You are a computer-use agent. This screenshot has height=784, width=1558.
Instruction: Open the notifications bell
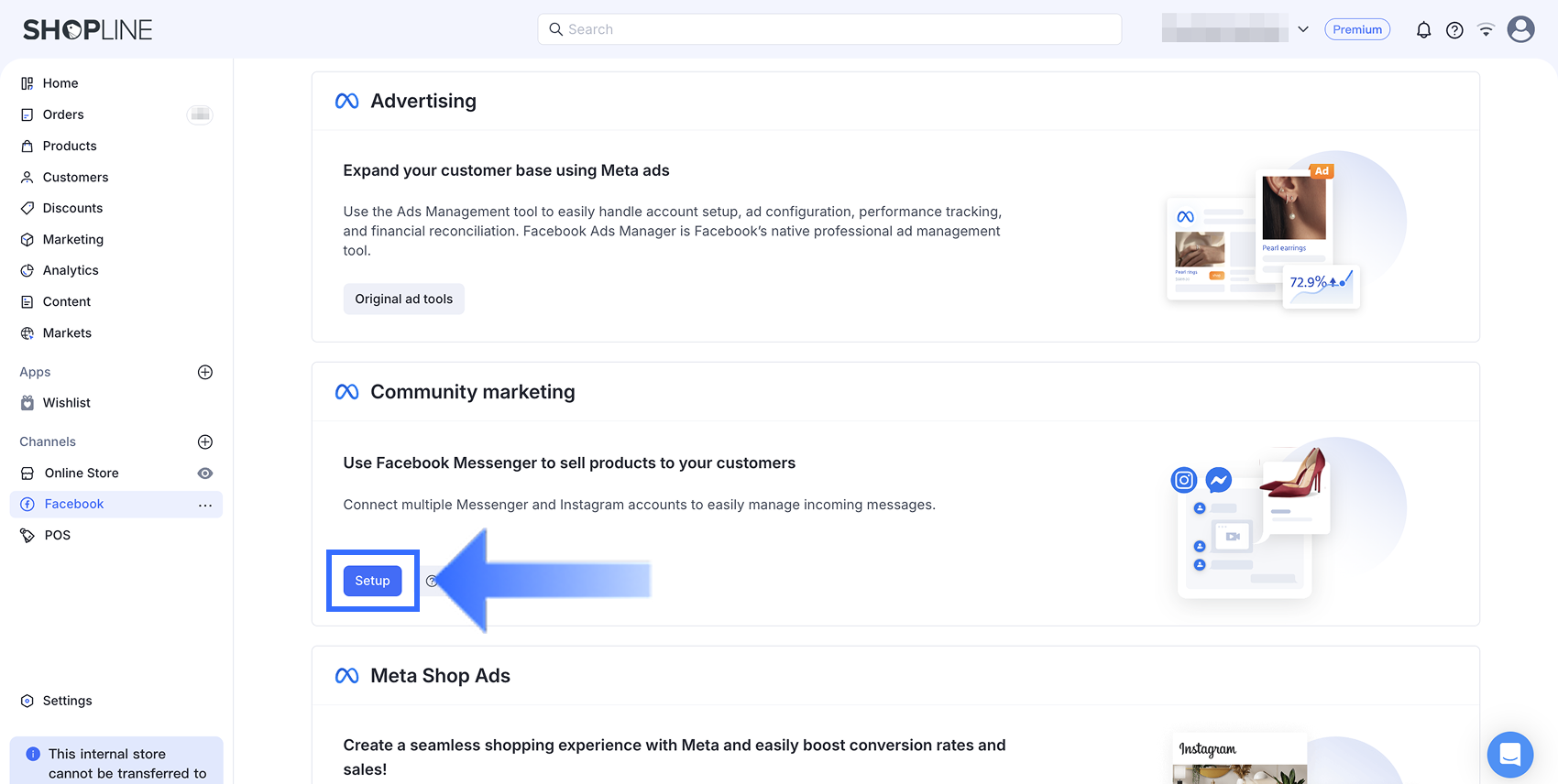pos(1423,30)
